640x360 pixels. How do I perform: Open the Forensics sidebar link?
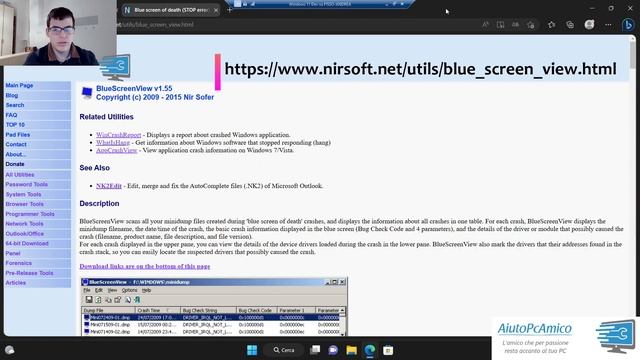click(18, 263)
